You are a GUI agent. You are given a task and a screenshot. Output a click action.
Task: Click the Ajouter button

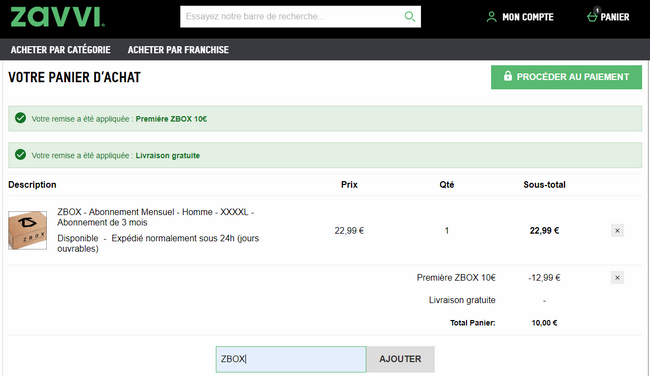click(x=400, y=359)
